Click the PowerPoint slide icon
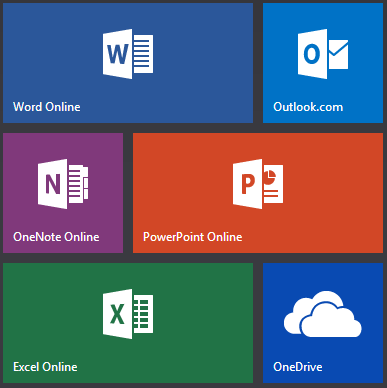 (x=258, y=184)
